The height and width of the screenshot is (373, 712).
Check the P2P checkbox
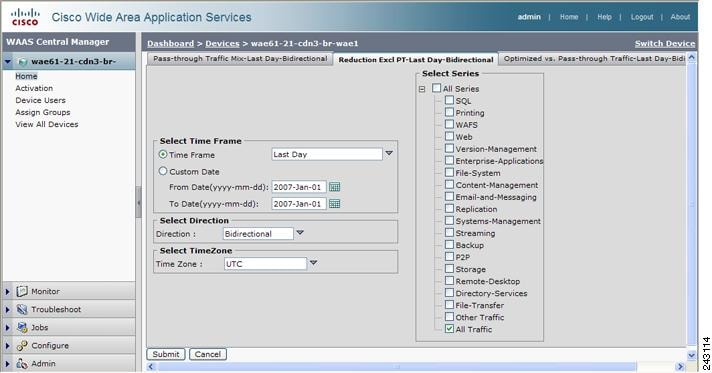449,256
